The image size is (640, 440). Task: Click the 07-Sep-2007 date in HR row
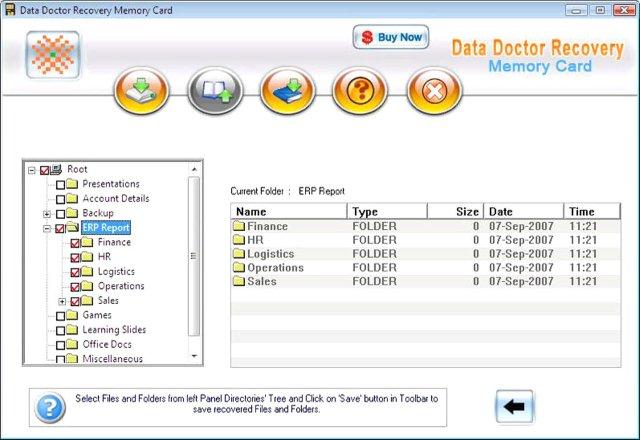tap(521, 240)
